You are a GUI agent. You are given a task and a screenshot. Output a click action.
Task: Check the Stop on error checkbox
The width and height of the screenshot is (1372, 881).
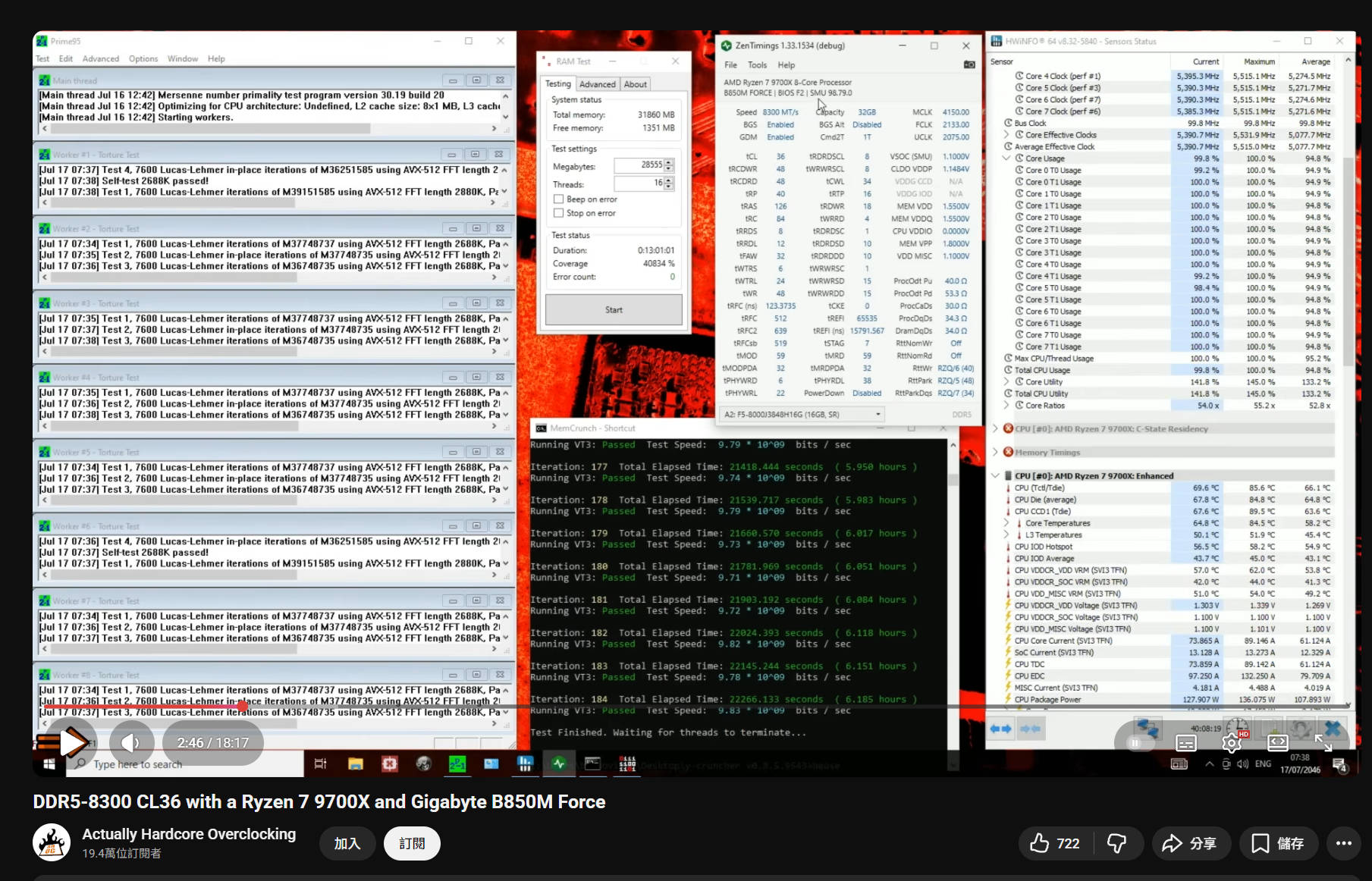click(559, 214)
